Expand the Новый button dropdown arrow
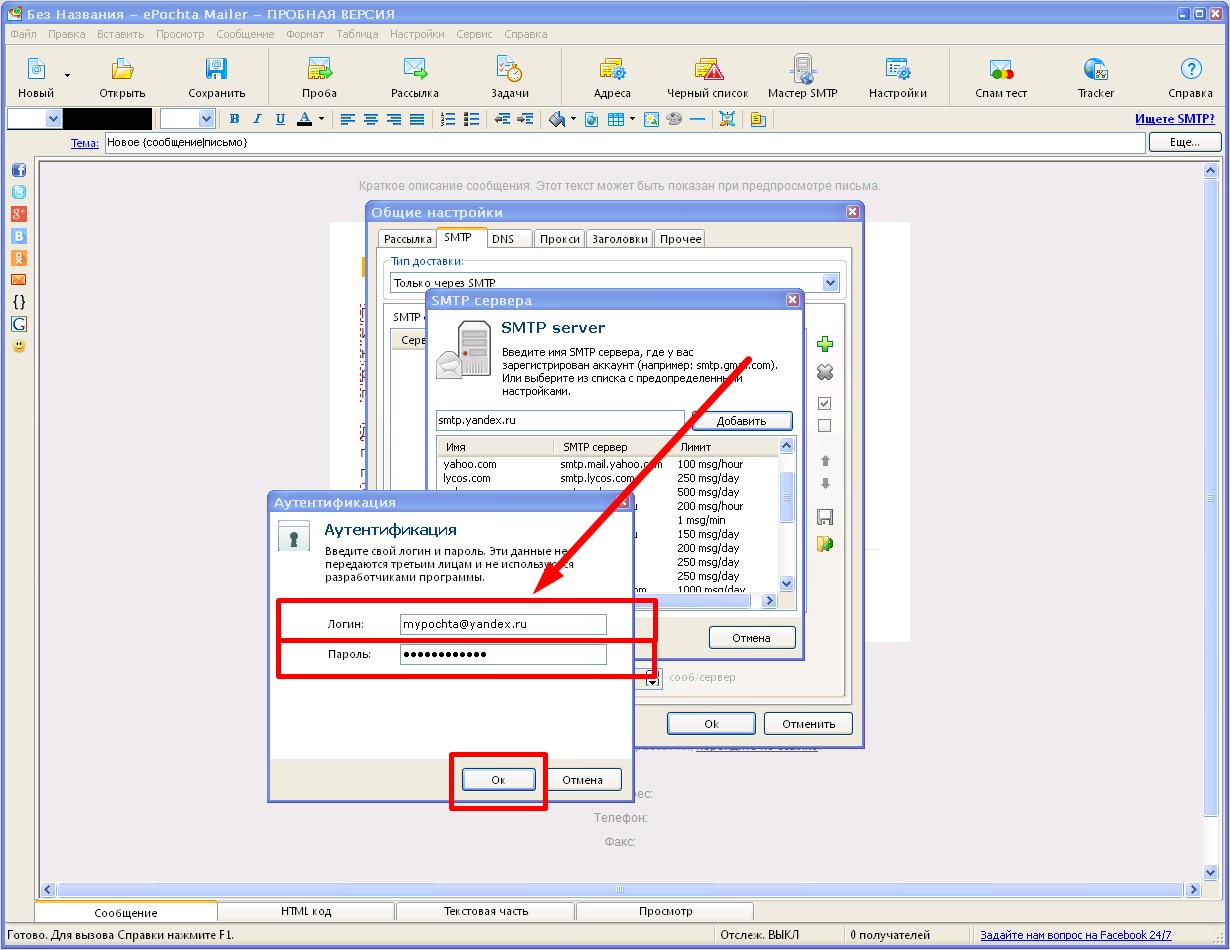The width and height of the screenshot is (1230, 950). 68,75
